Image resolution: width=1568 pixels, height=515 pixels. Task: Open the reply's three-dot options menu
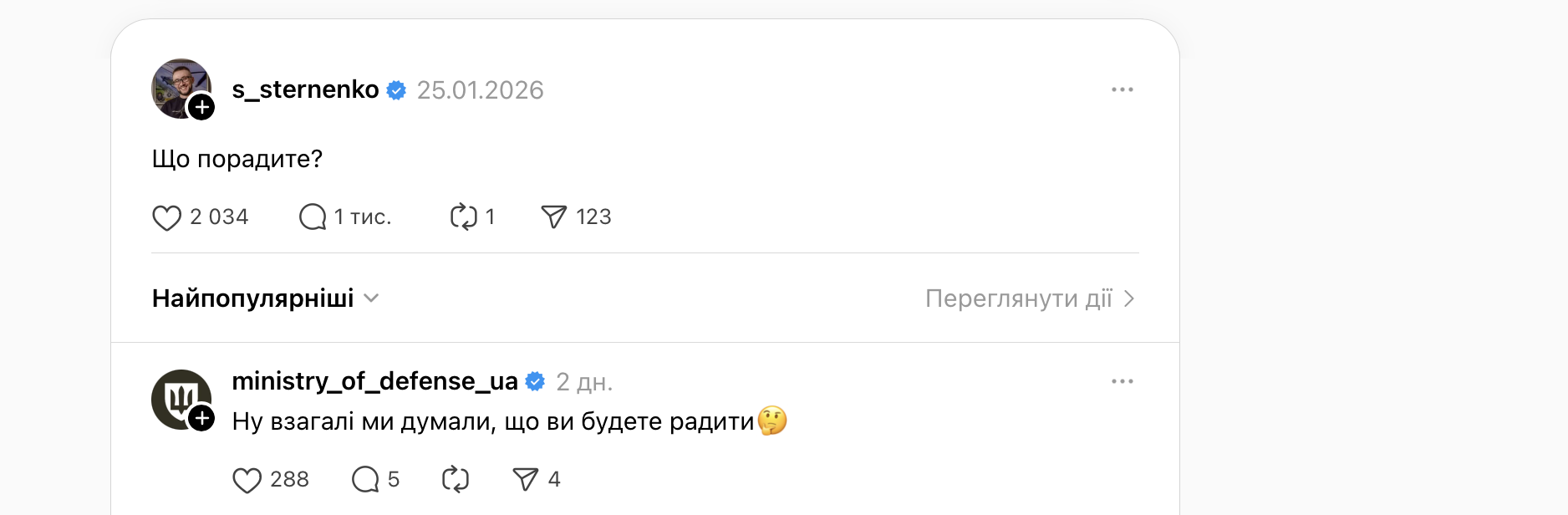coord(1121,380)
